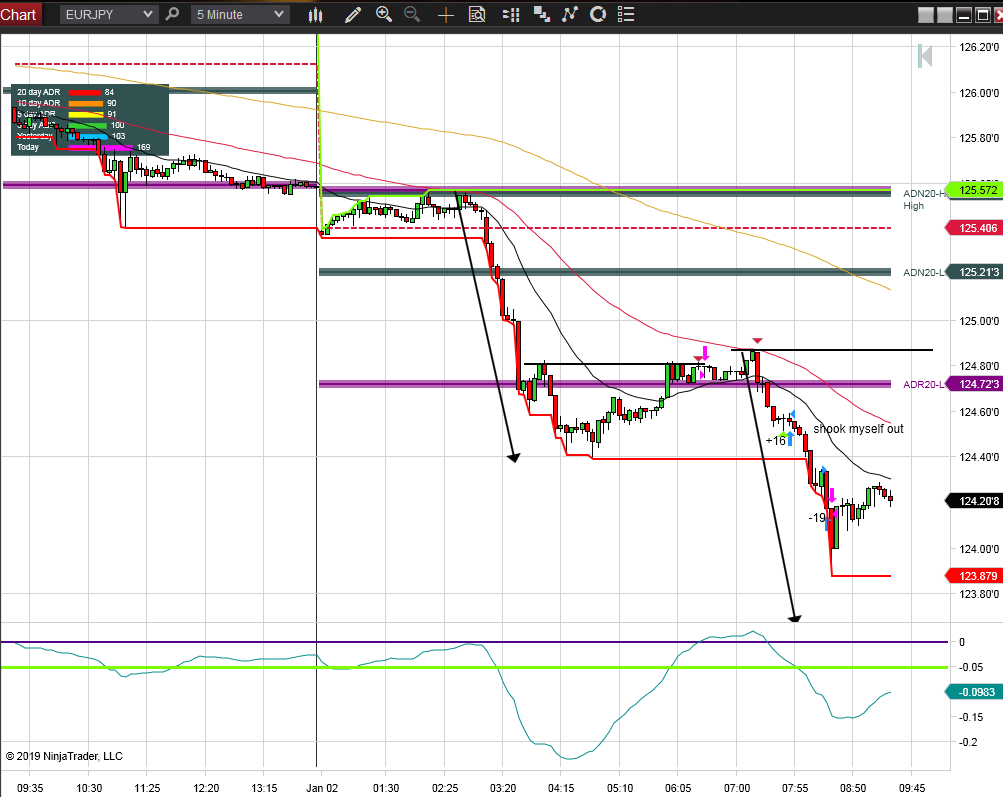Click the return-to-latest-bar arrow icon
Viewport: 1003px width, 797px height.
click(x=925, y=56)
